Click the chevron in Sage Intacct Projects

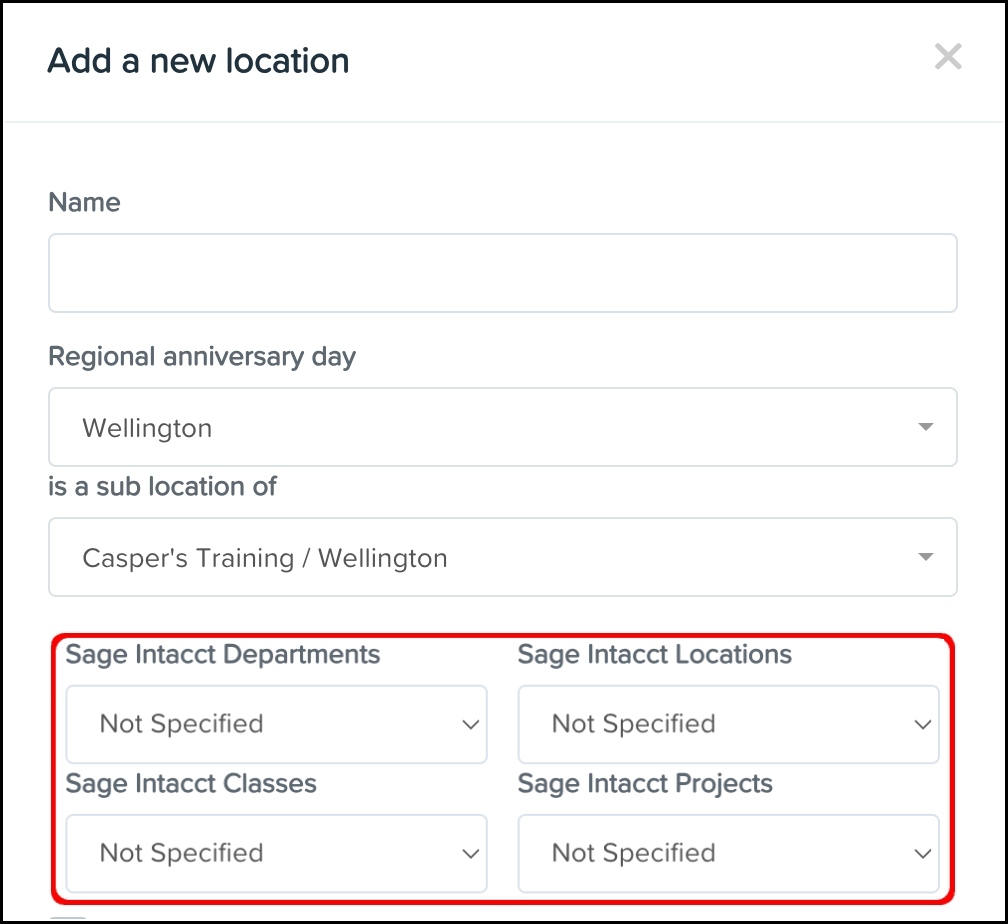(x=923, y=854)
